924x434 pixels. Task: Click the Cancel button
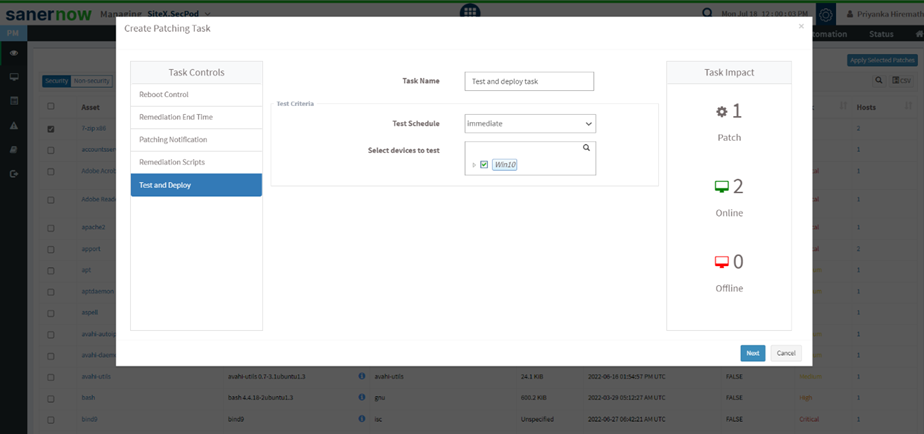[x=786, y=353]
